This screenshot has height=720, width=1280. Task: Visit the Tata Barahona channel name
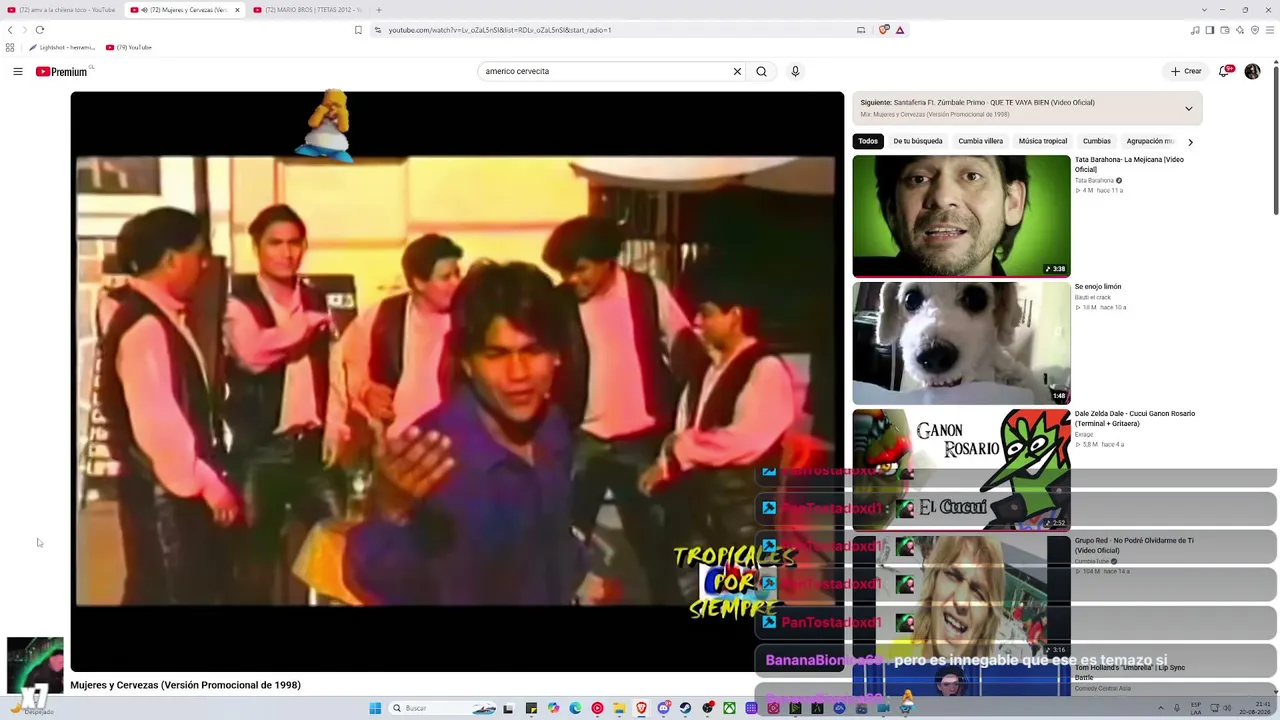click(1094, 180)
